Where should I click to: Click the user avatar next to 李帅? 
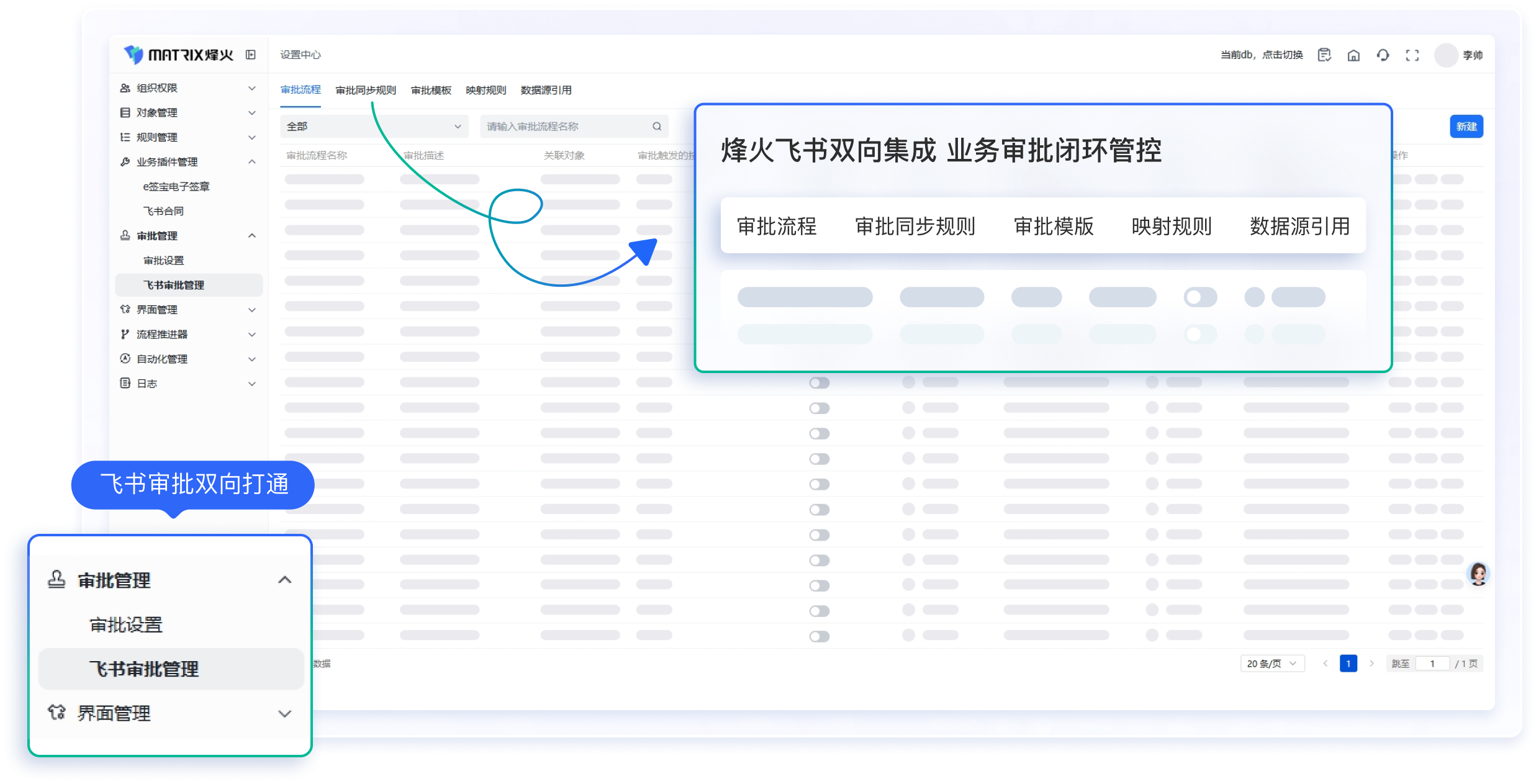(1446, 55)
